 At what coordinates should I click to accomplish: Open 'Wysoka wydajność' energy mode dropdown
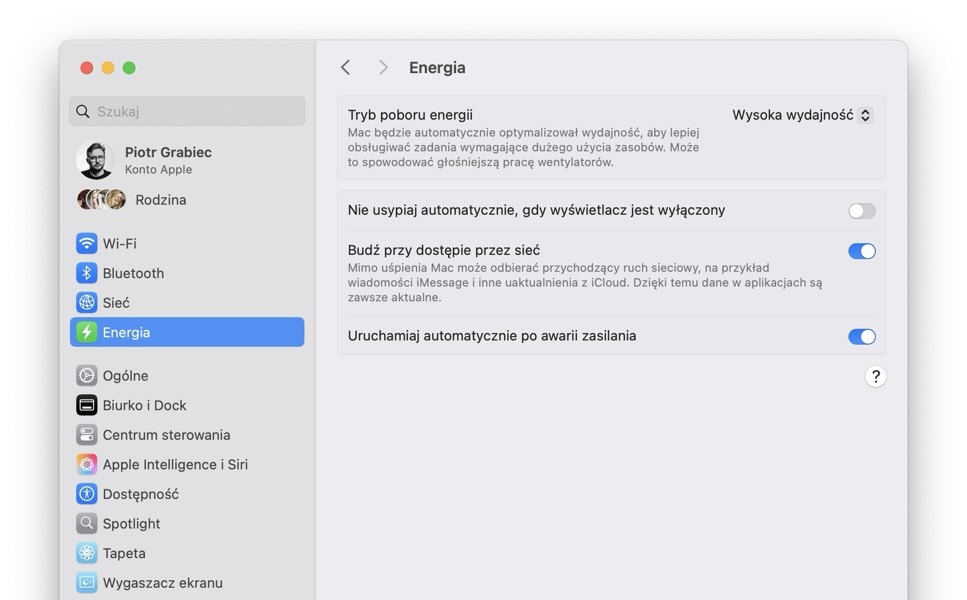(x=802, y=115)
